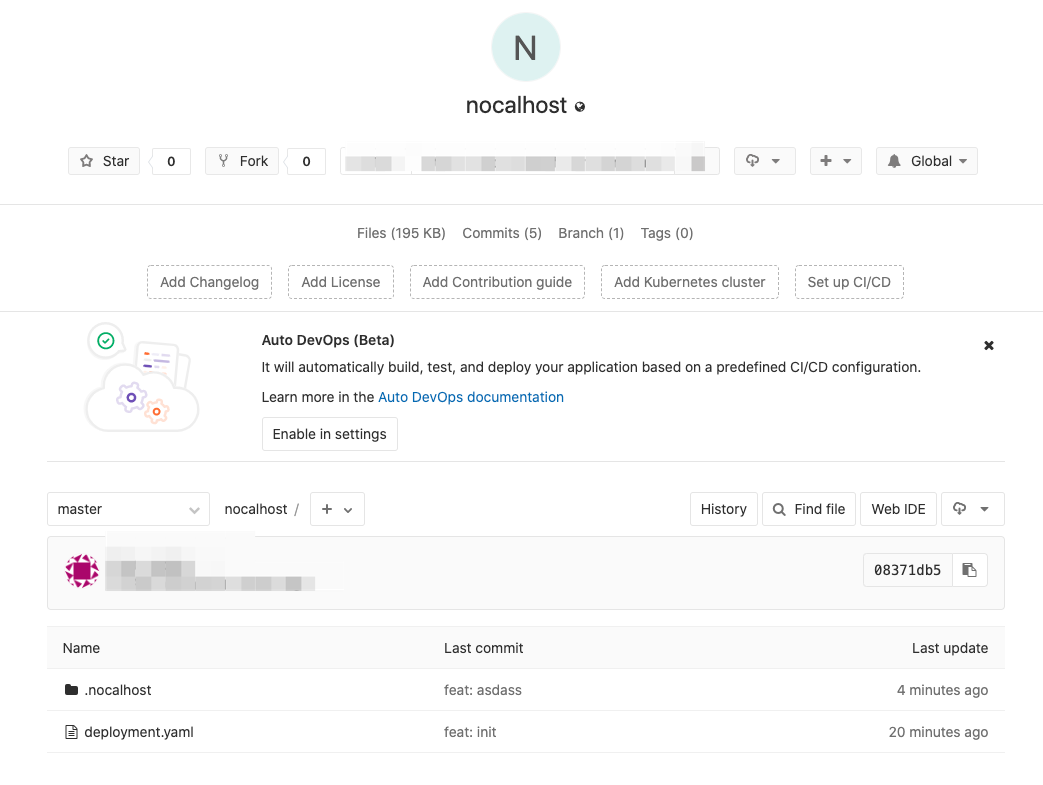Click the Add Kubernetes cluster button
Viewport: 1043px width, 785px height.
(x=689, y=282)
